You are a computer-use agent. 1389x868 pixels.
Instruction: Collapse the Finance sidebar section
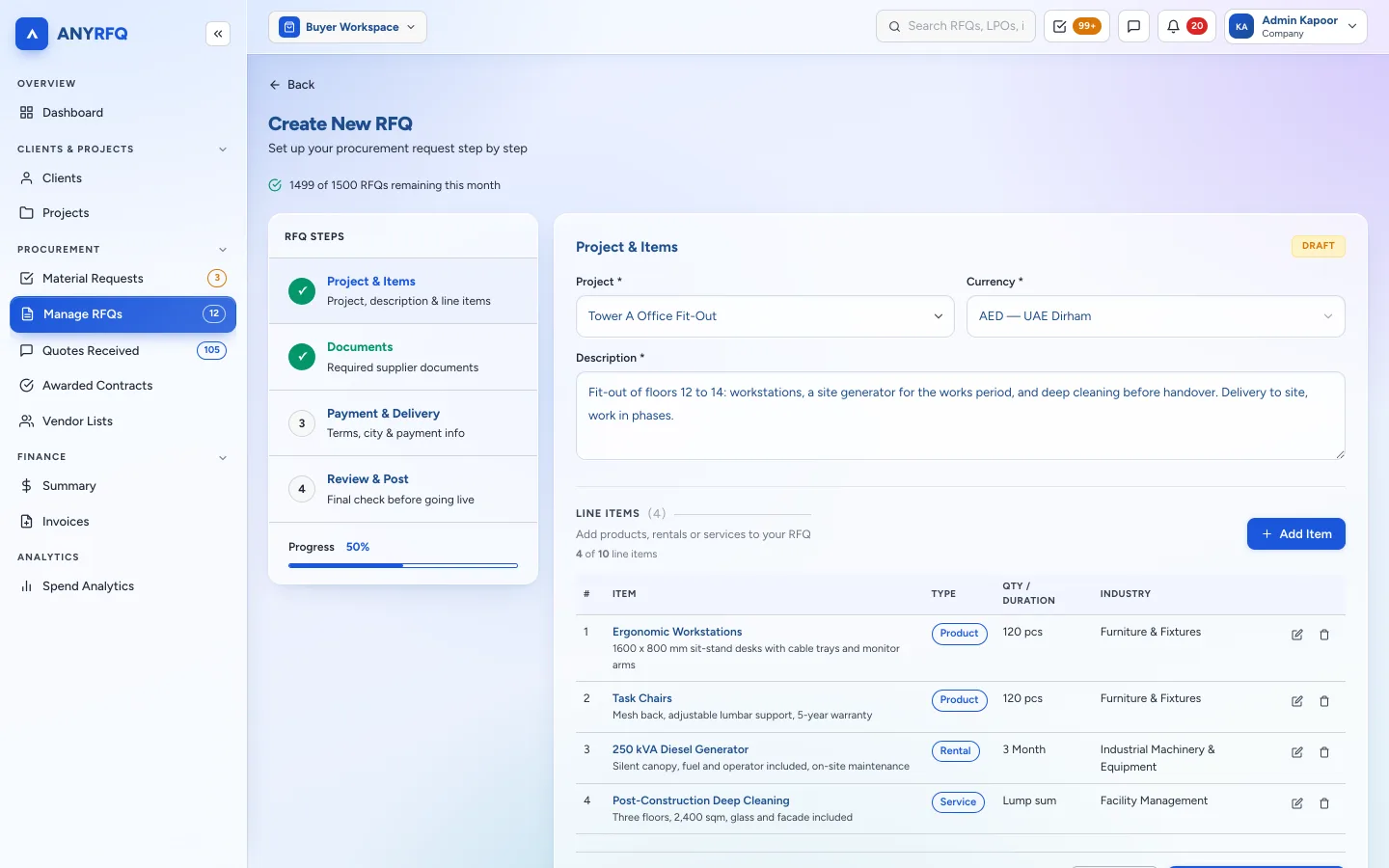223,457
